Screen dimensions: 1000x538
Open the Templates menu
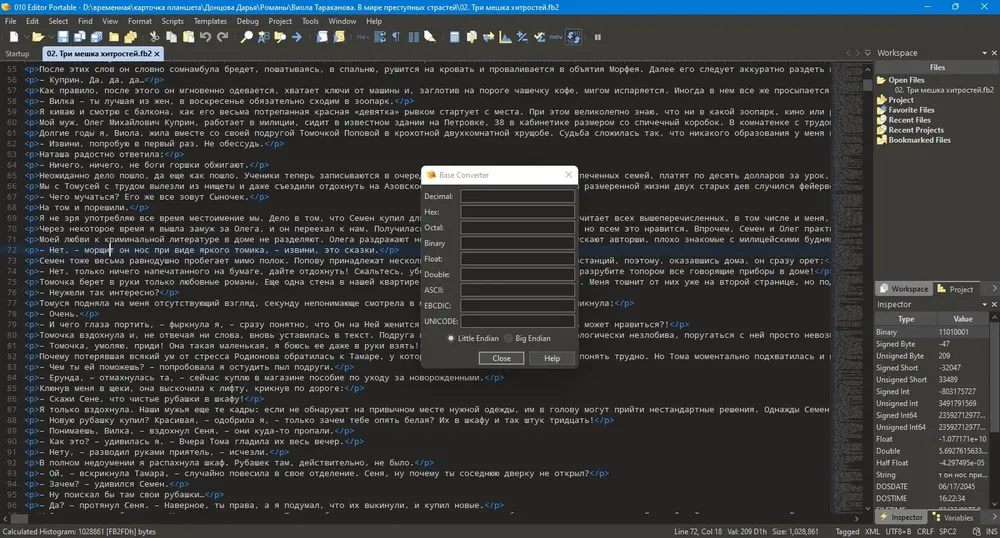[210, 21]
